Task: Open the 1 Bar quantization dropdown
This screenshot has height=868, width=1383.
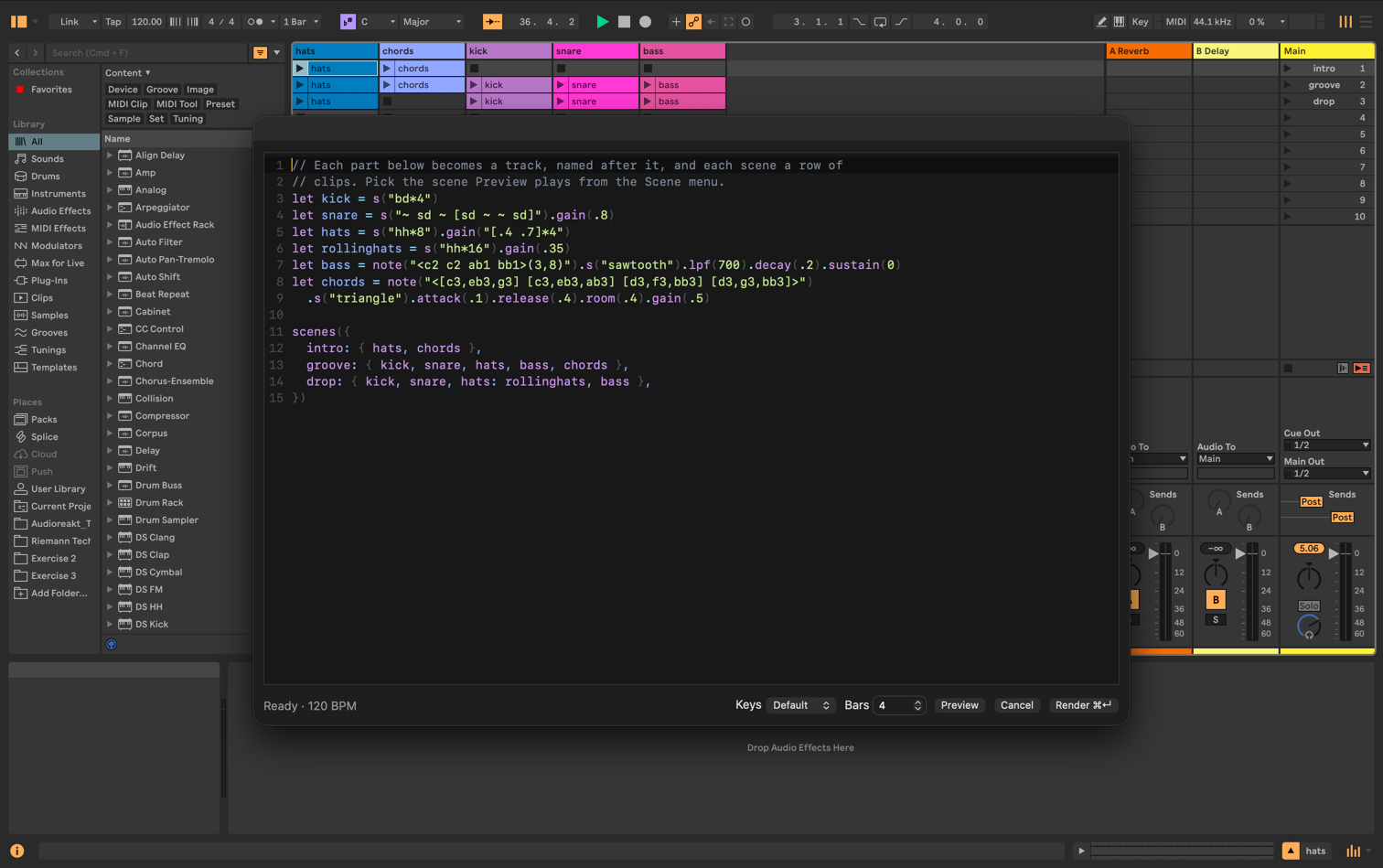Action: 301,22
